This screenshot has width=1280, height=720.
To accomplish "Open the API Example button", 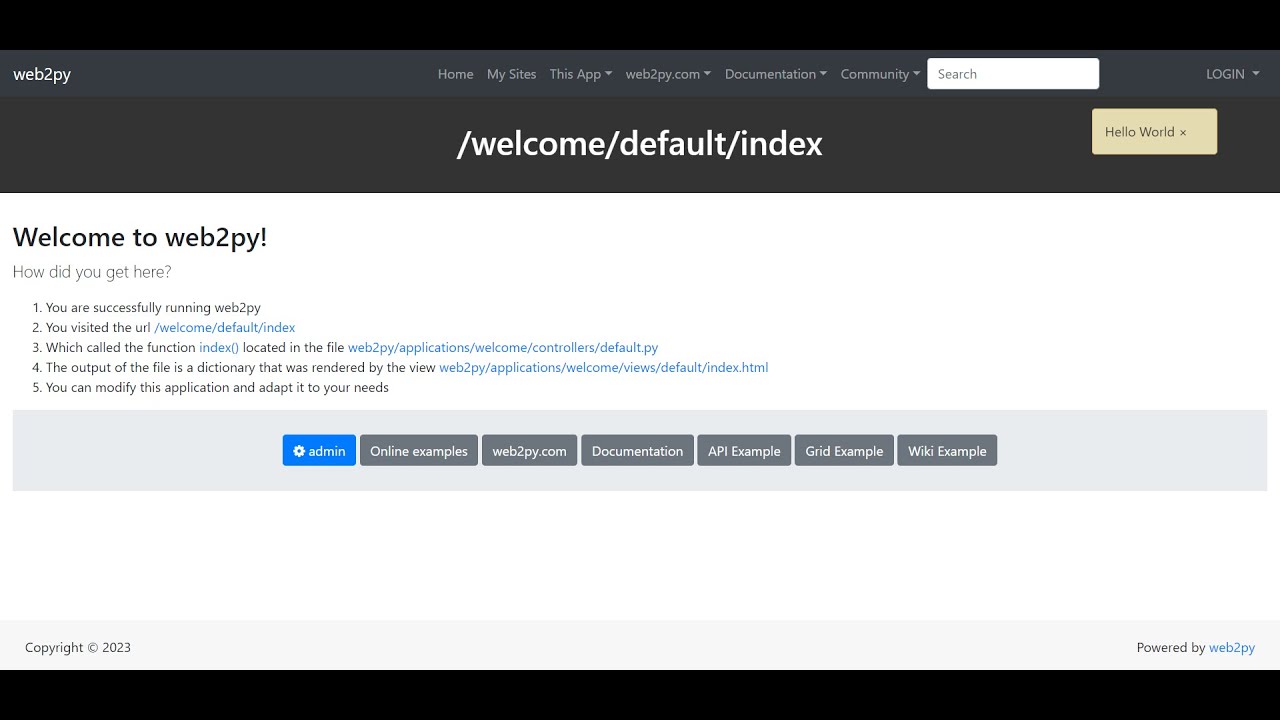I will (744, 451).
